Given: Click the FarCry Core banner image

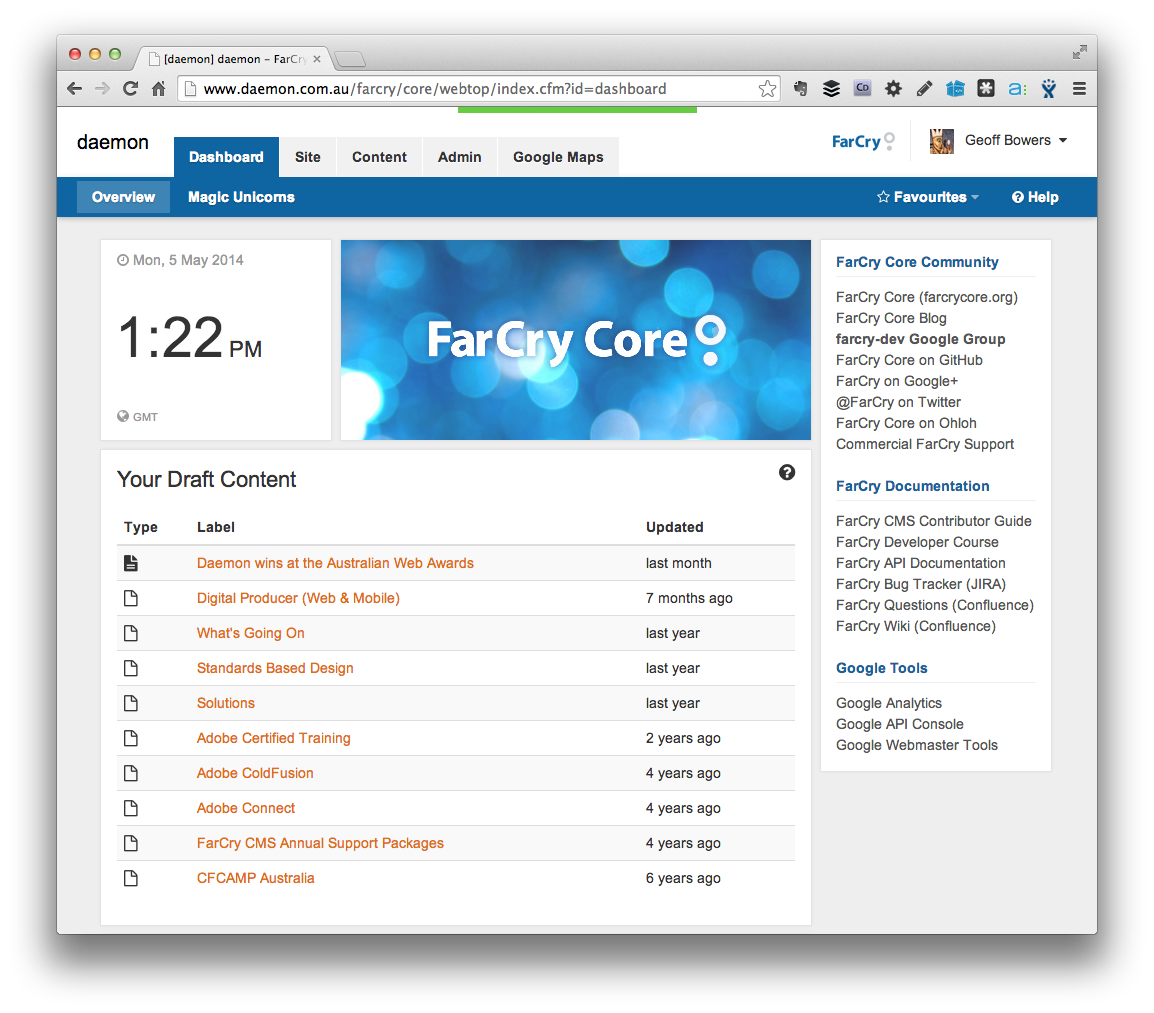Looking at the screenshot, I should tap(576, 340).
